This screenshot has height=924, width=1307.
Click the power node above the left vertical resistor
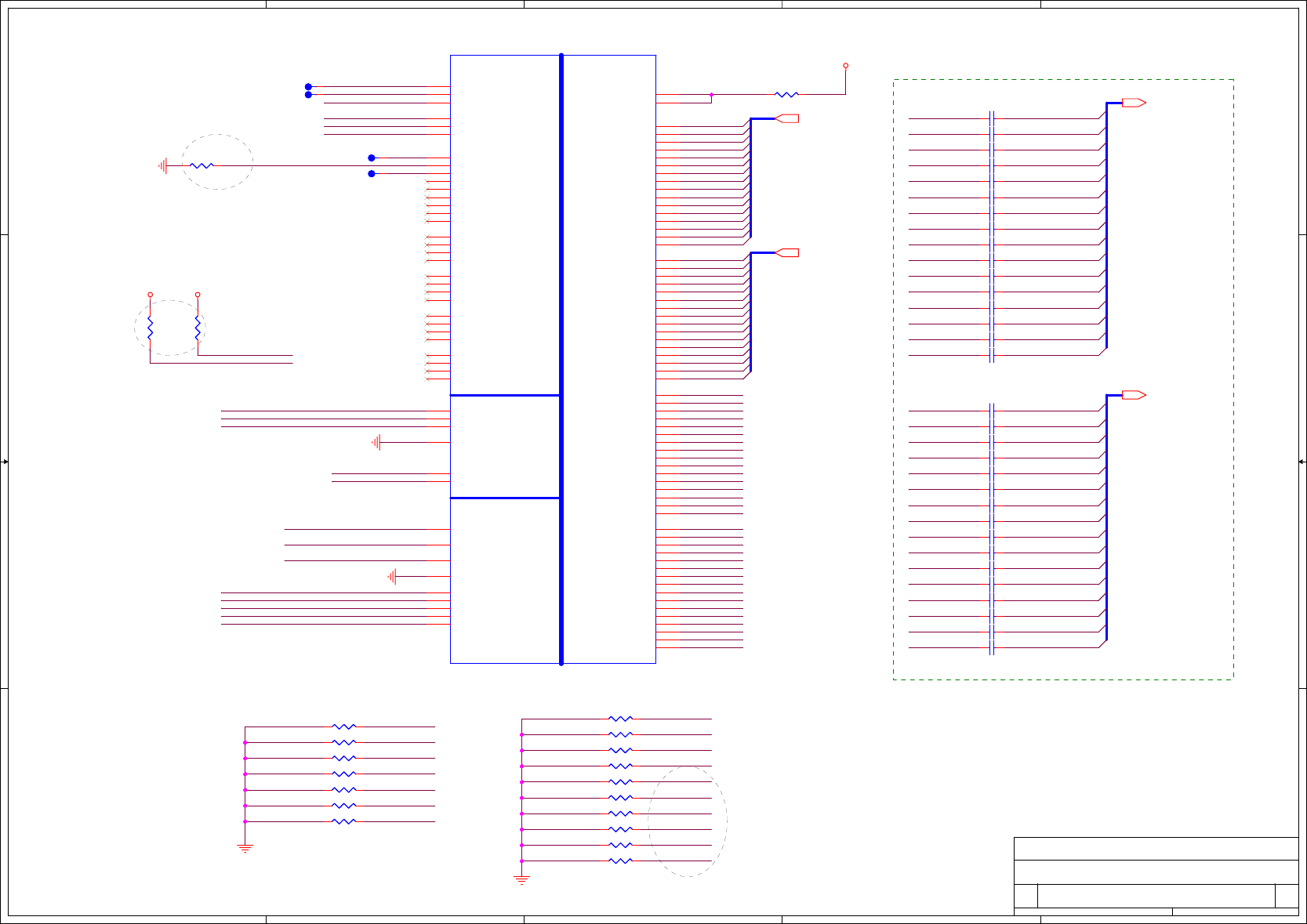tap(150, 295)
